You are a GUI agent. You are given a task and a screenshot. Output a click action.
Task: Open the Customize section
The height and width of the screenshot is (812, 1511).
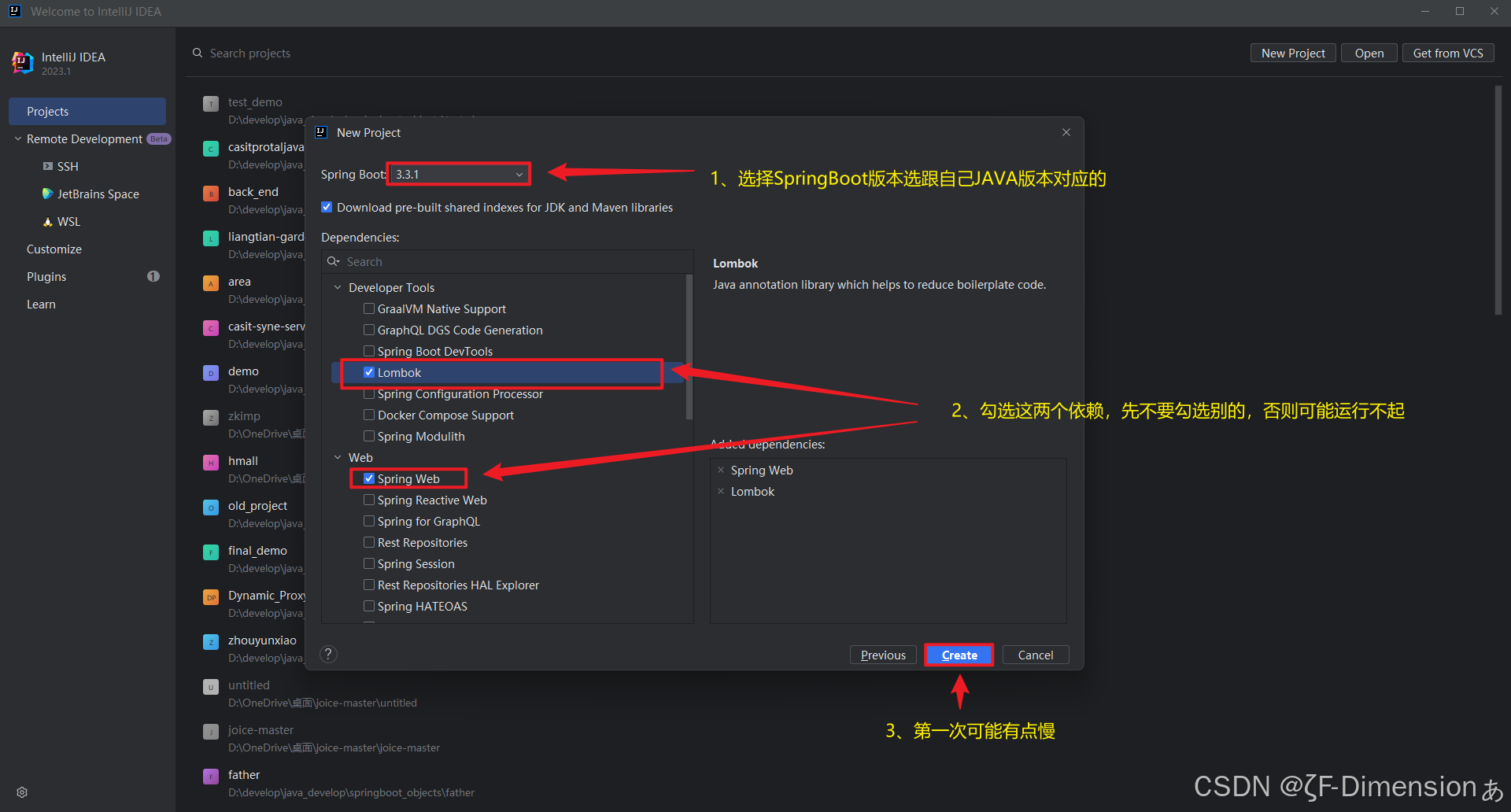coord(54,249)
